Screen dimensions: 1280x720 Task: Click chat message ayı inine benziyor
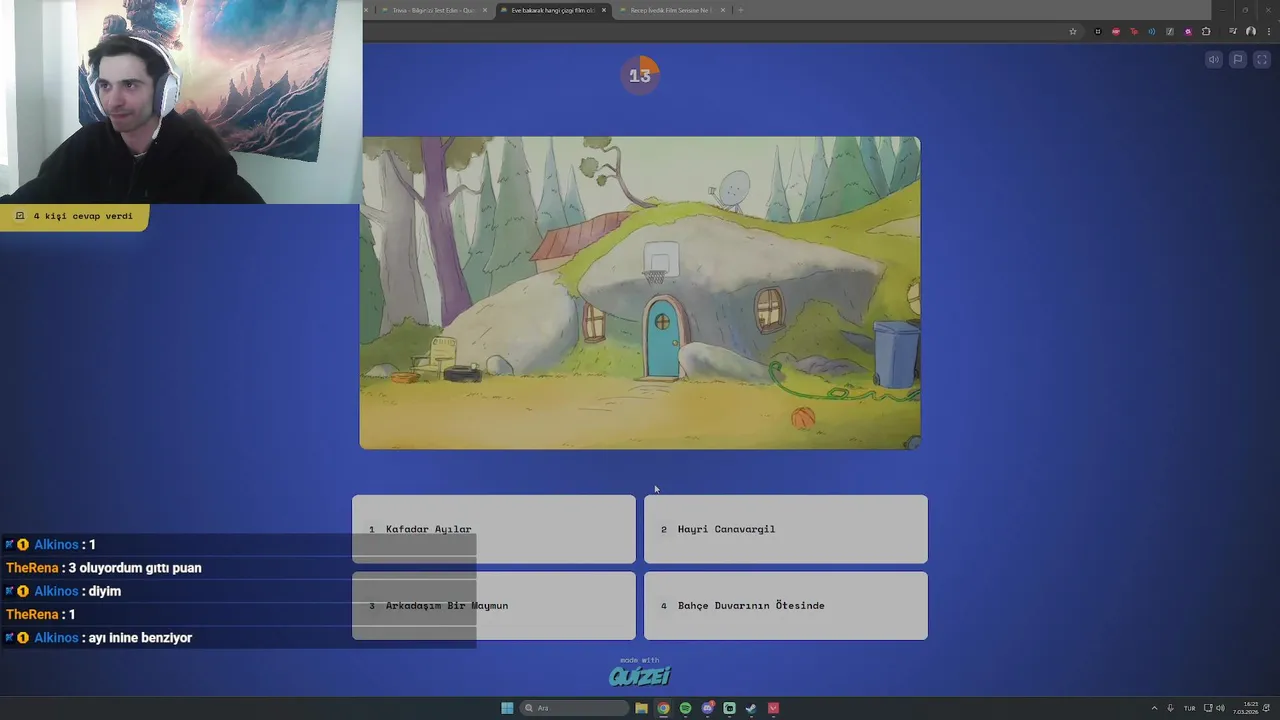pos(140,638)
